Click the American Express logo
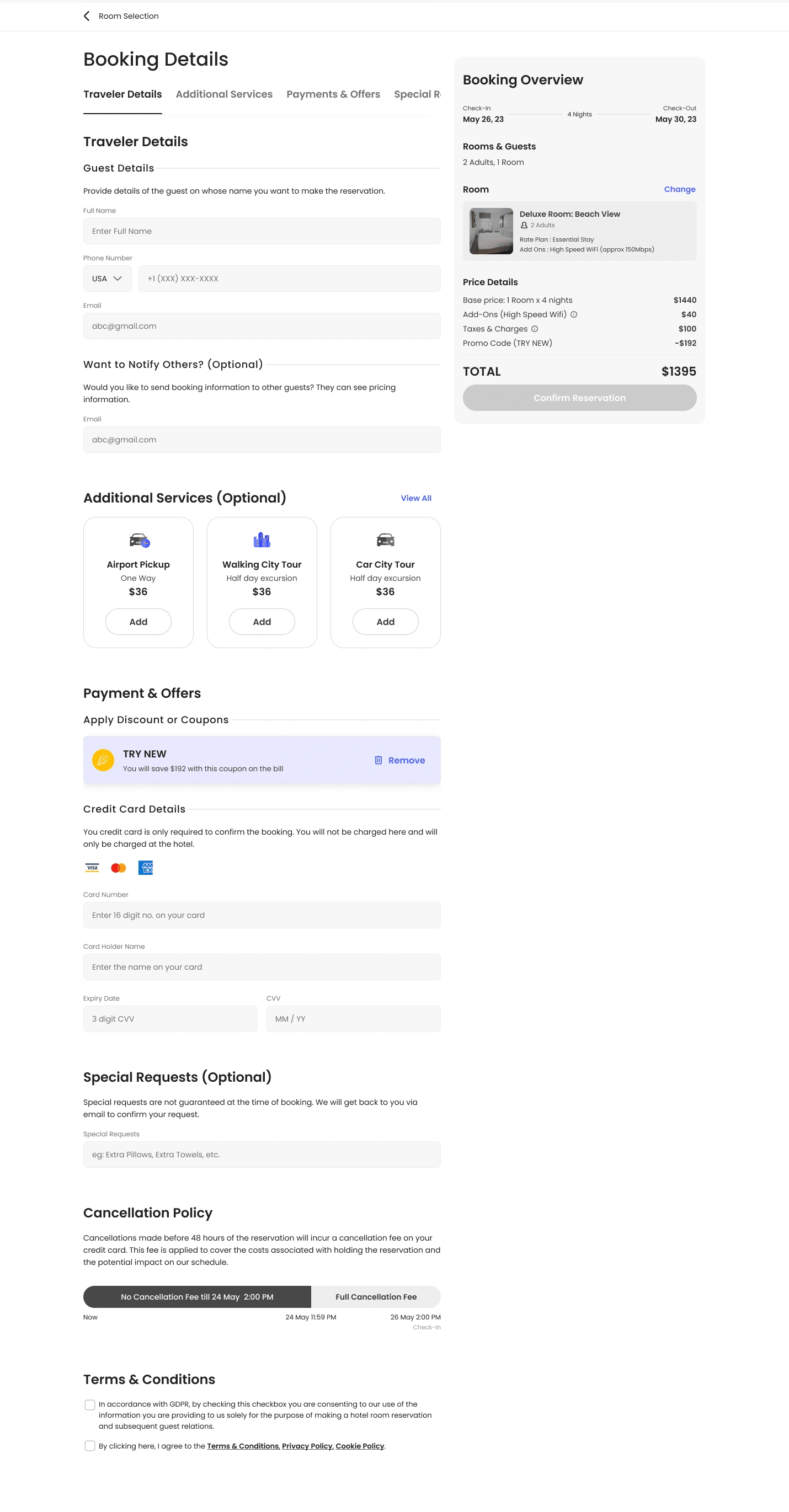The height and width of the screenshot is (1512, 789). pyautogui.click(x=146, y=868)
